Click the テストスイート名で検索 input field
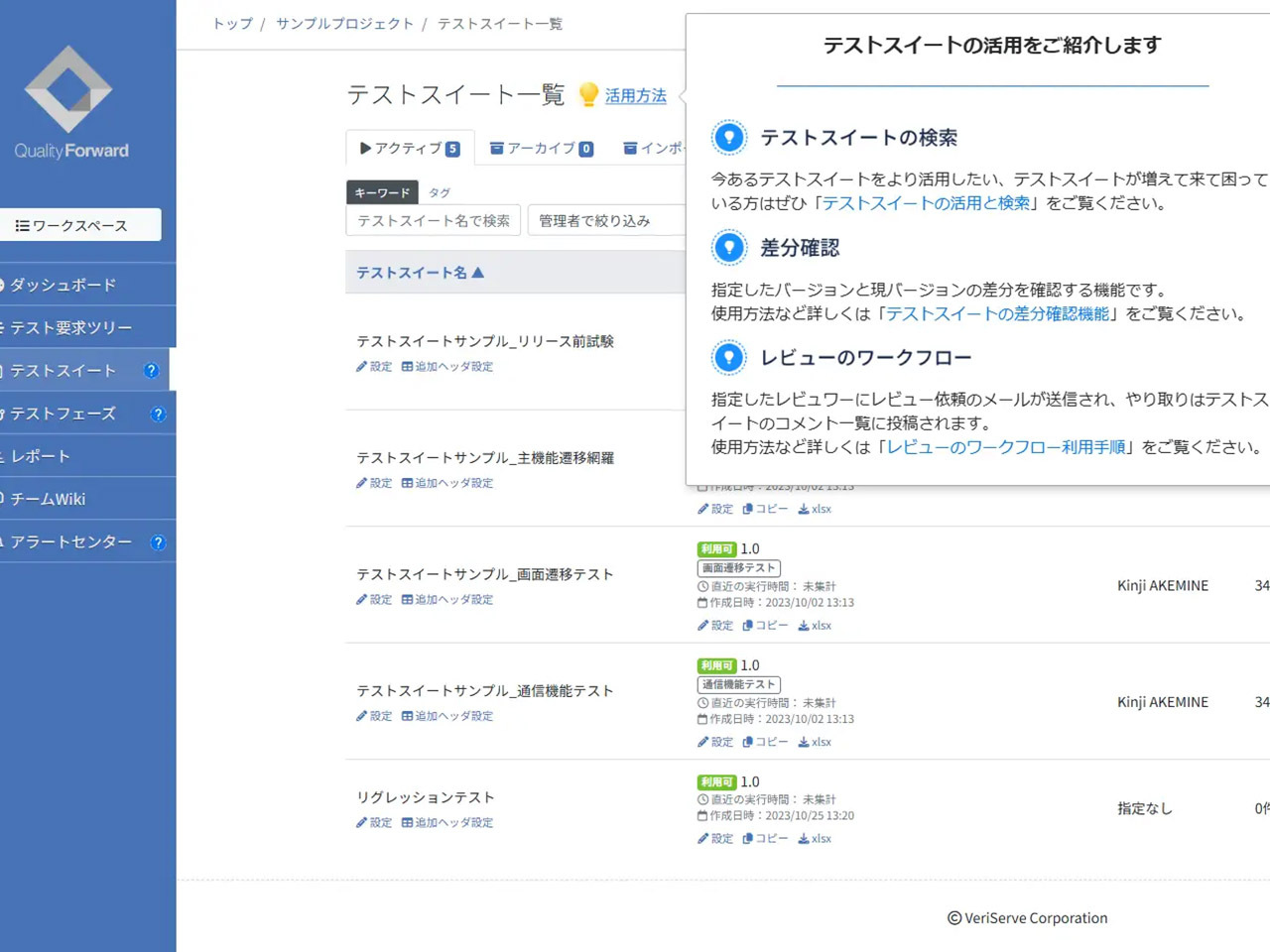This screenshot has height=952, width=1270. 434,221
